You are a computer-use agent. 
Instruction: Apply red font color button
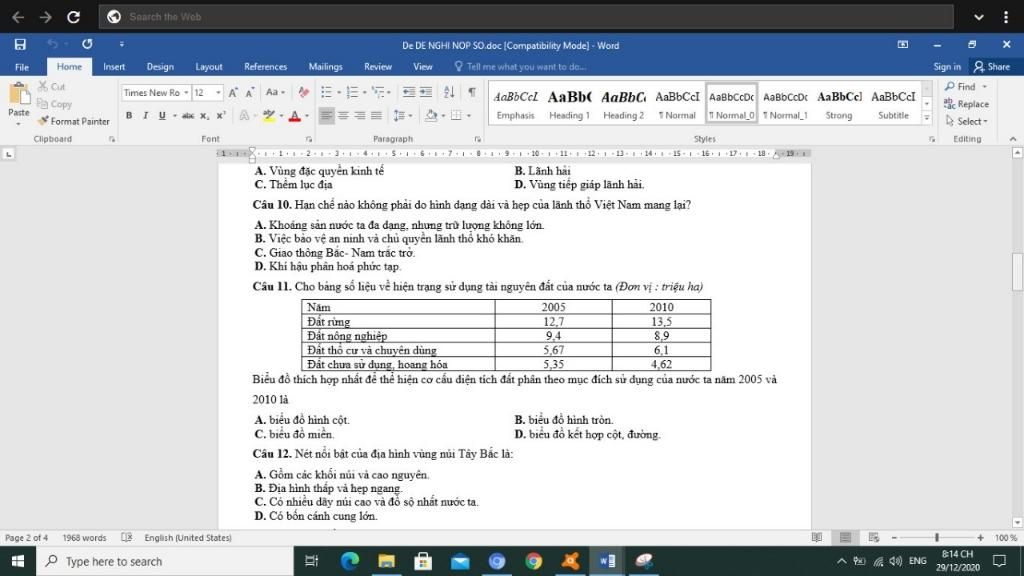point(295,116)
